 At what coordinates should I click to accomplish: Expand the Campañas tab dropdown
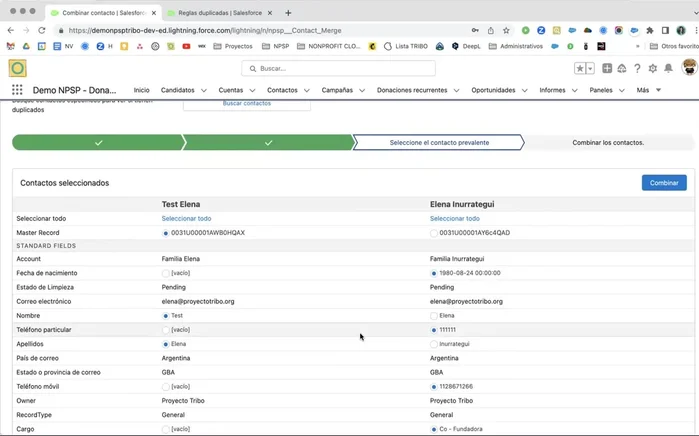point(362,90)
